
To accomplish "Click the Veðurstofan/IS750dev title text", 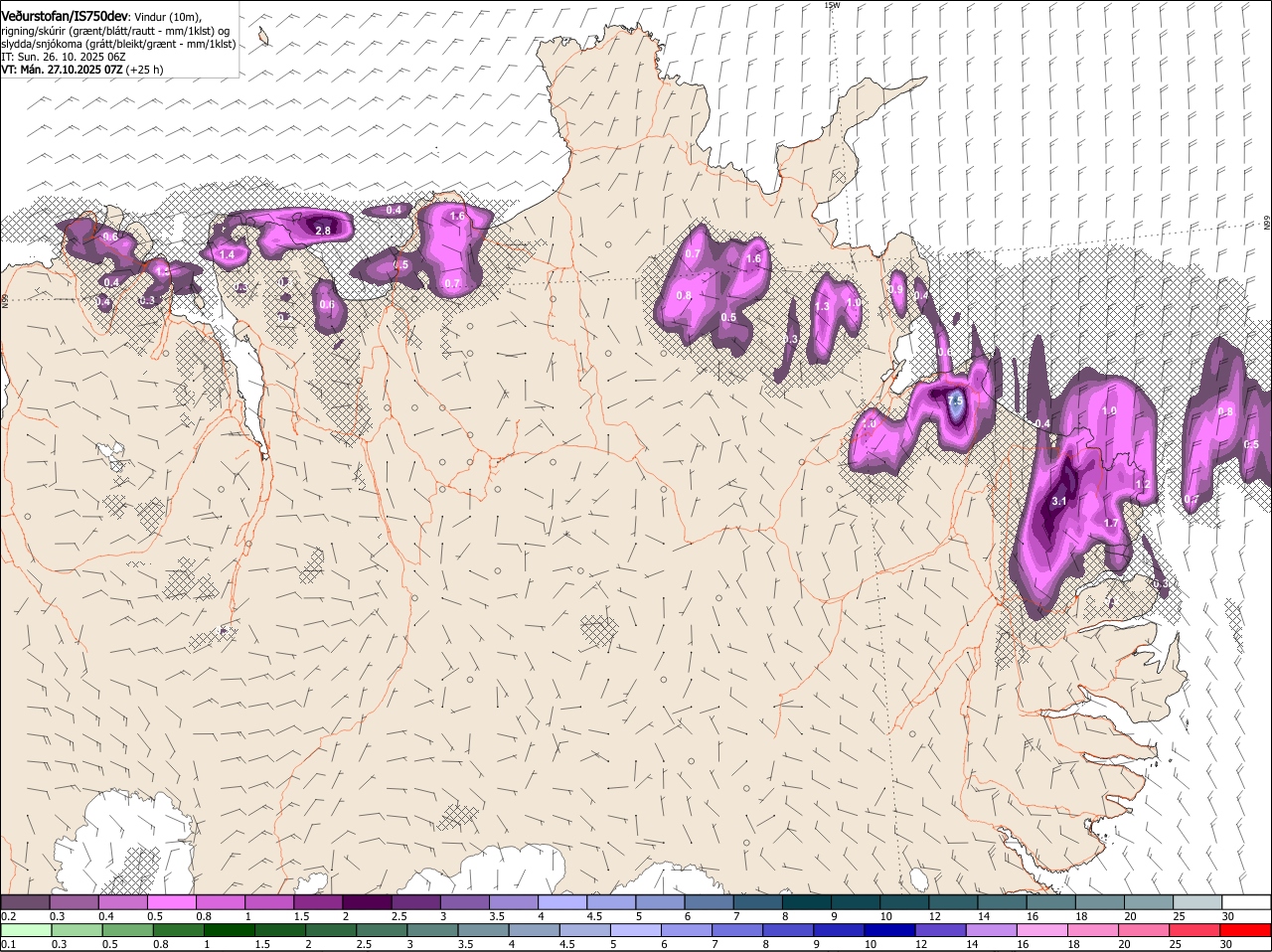I will tap(65, 16).
